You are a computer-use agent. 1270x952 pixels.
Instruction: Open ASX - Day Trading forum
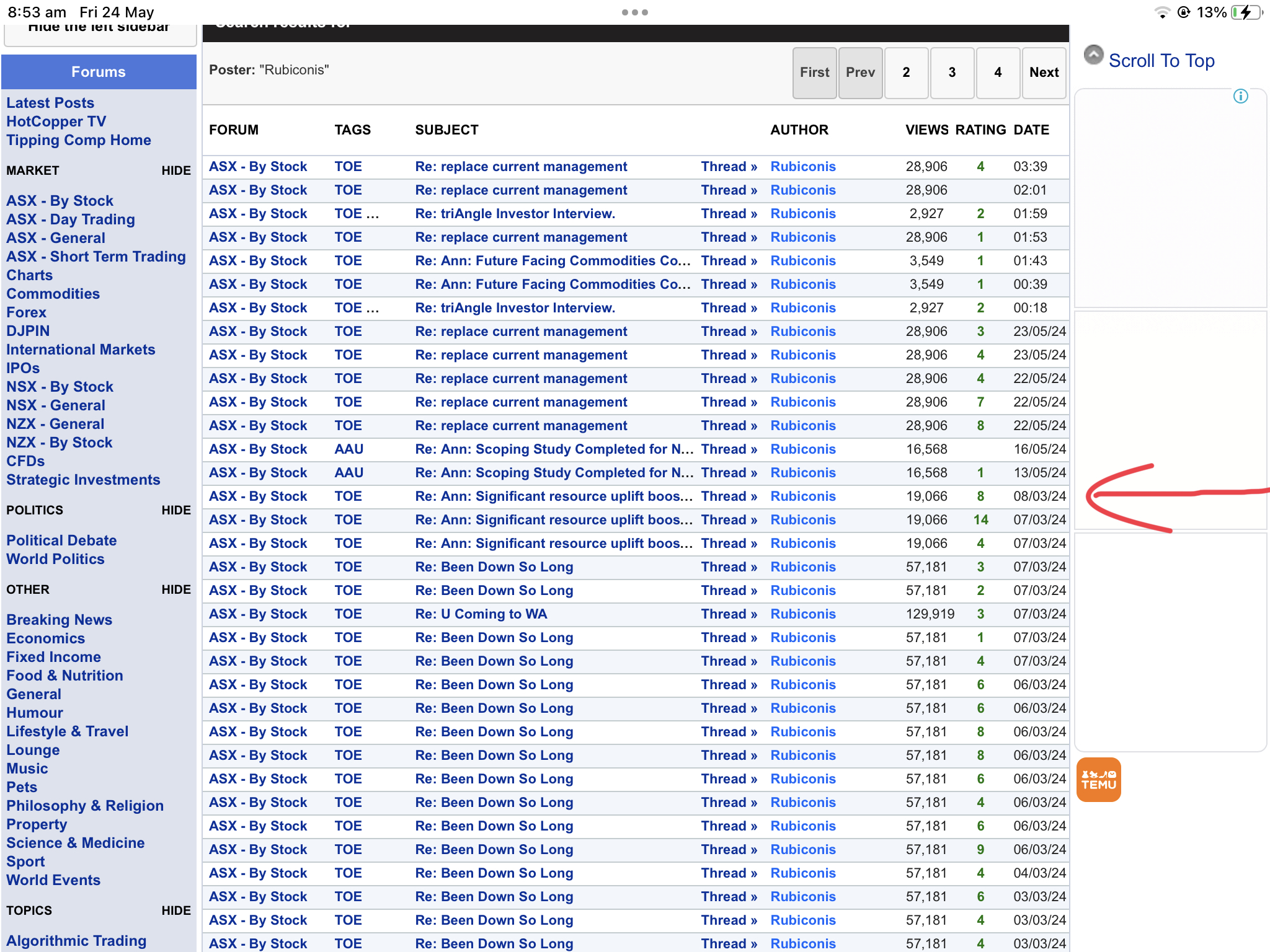(x=71, y=219)
